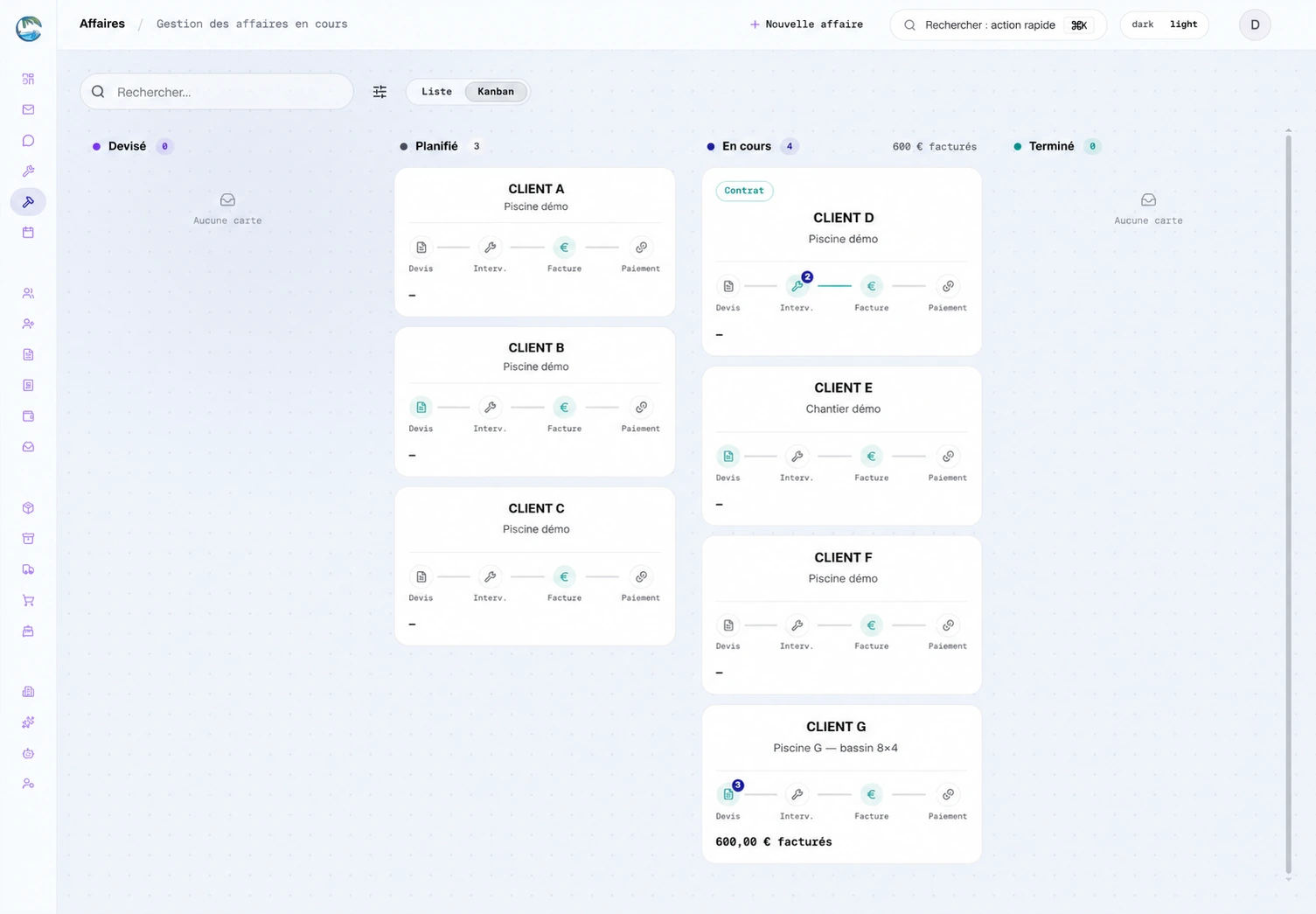Image resolution: width=1316 pixels, height=914 pixels.
Task: Click the Affaires breadcrumb
Action: (x=102, y=24)
